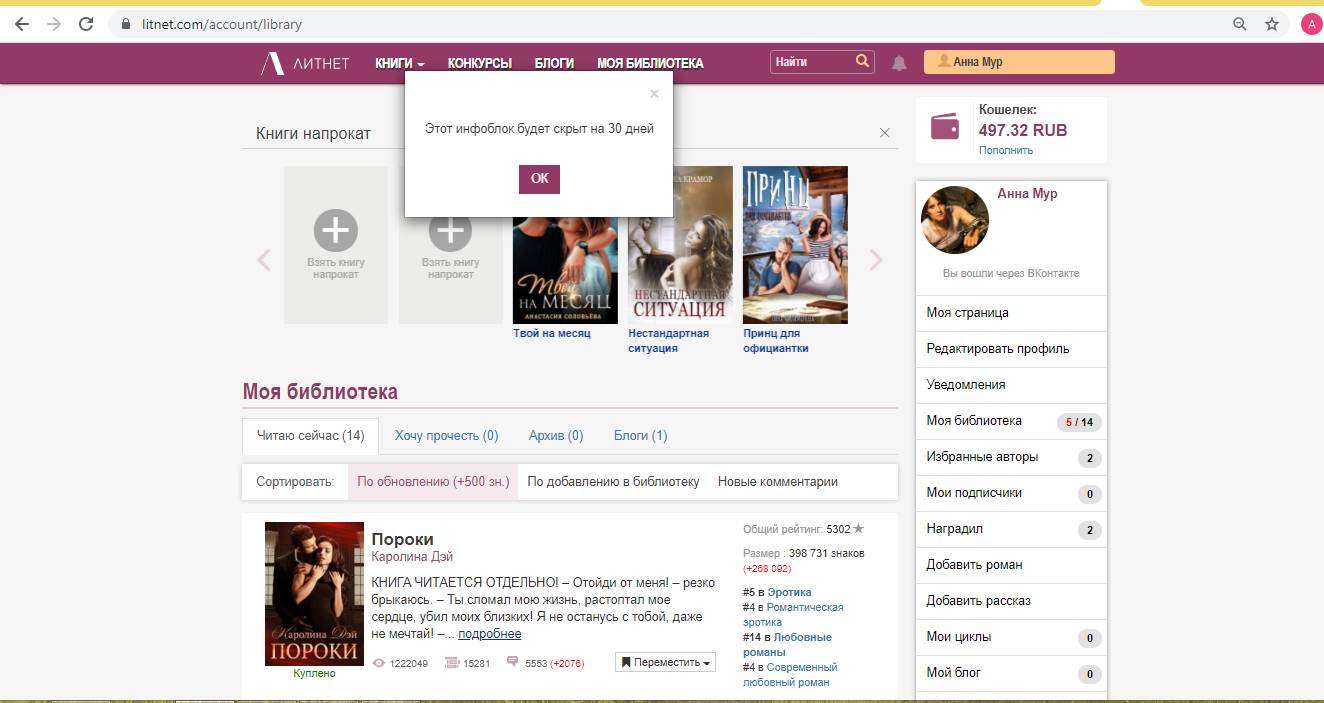Click first plus icon to rent a book
Viewport: 1324px width, 703px height.
pos(335,230)
